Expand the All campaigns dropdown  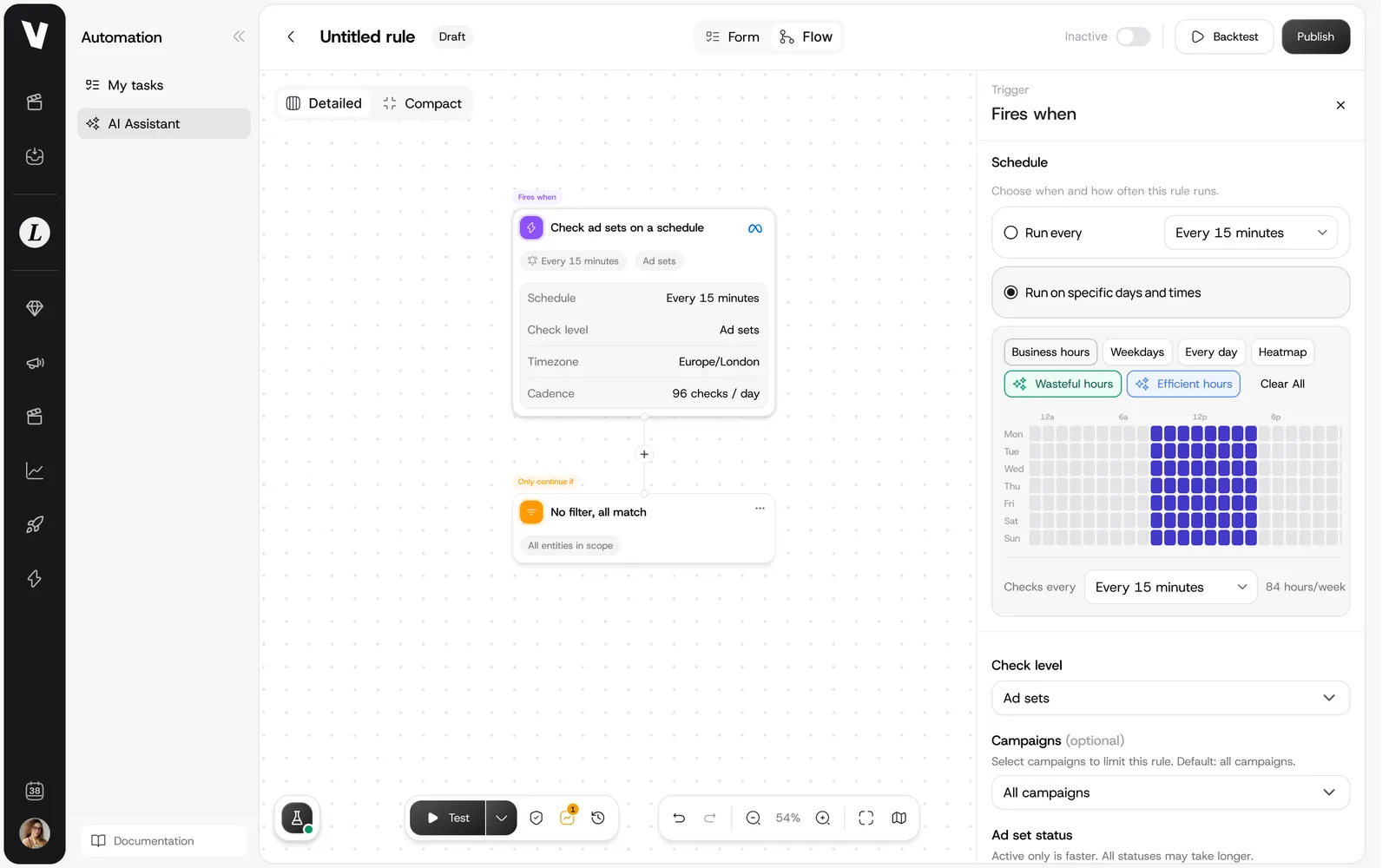pos(1170,792)
